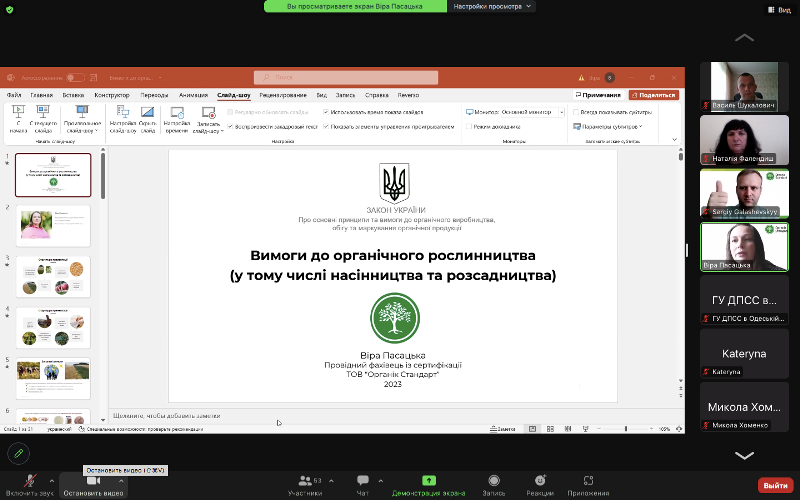Click Вид view button in Zoom corner

coord(780,10)
